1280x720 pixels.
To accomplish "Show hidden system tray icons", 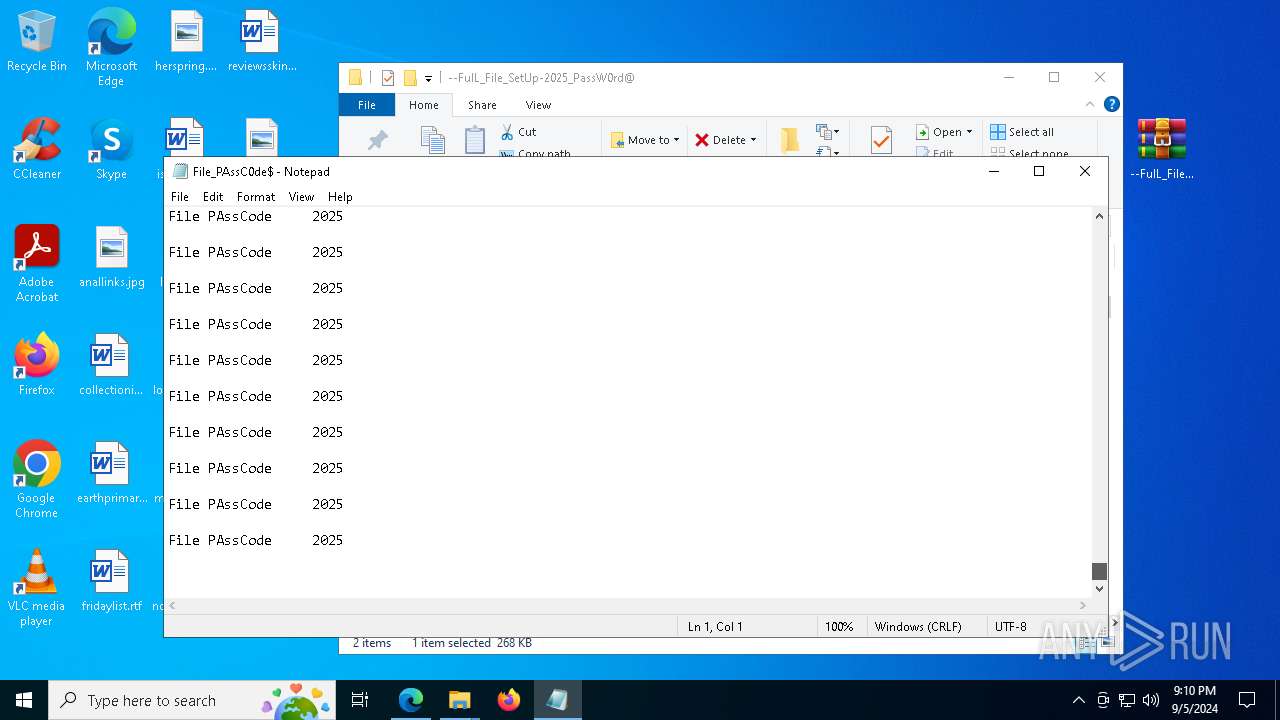I will (x=1078, y=700).
